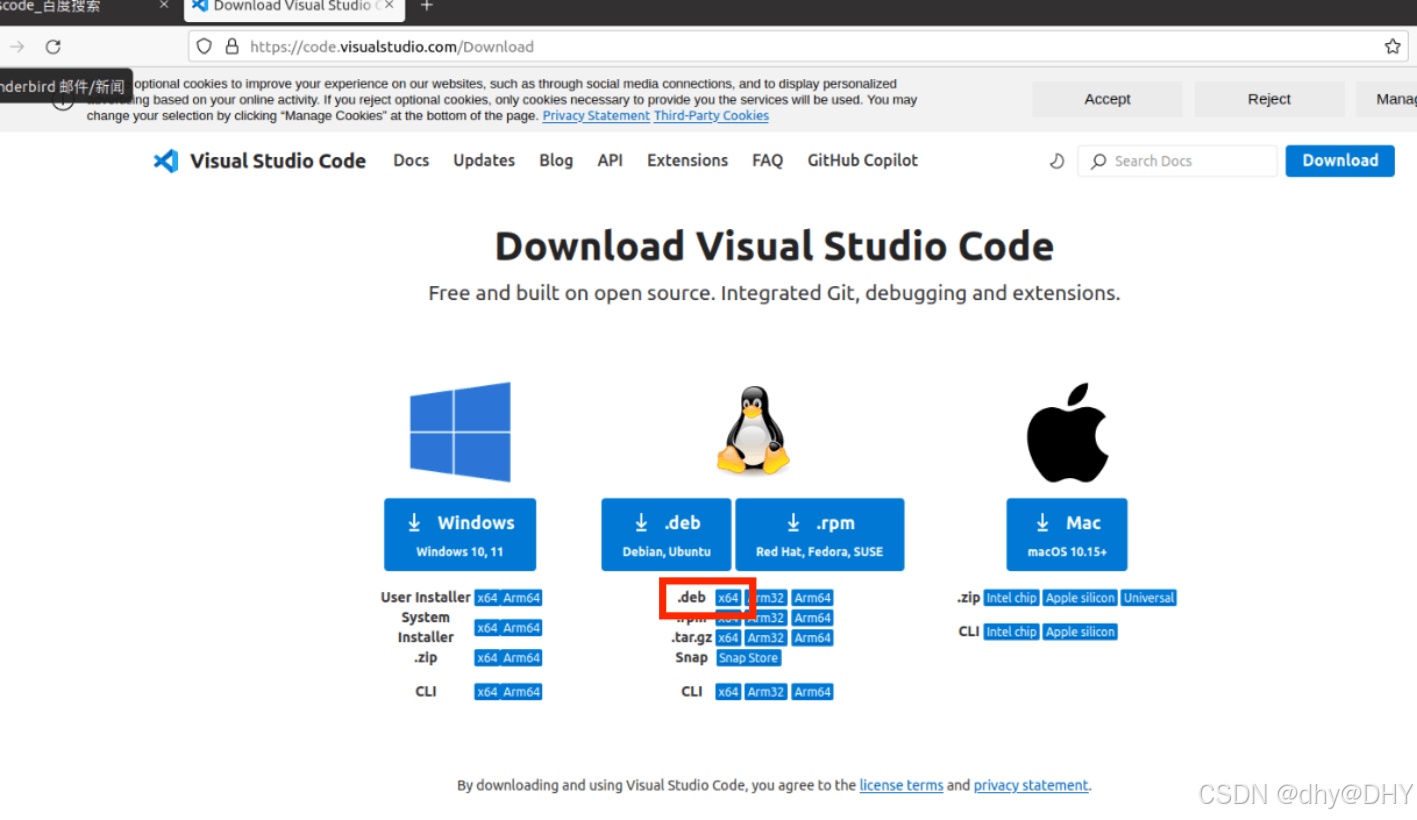
Task: Open the Third-Party Cookies link
Action: pos(711,116)
